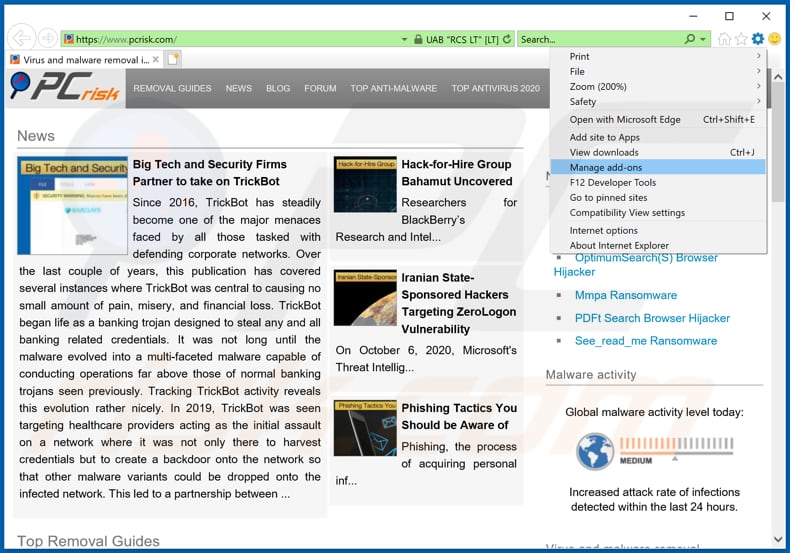The height and width of the screenshot is (553, 790).
Task: Expand the Safety submenu
Action: 658,102
